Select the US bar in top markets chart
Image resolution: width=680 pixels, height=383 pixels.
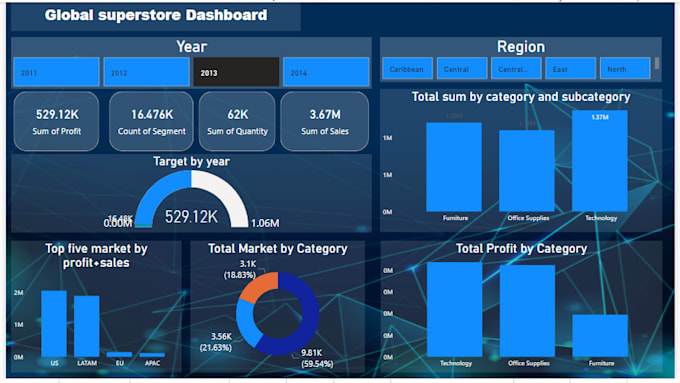pos(54,324)
